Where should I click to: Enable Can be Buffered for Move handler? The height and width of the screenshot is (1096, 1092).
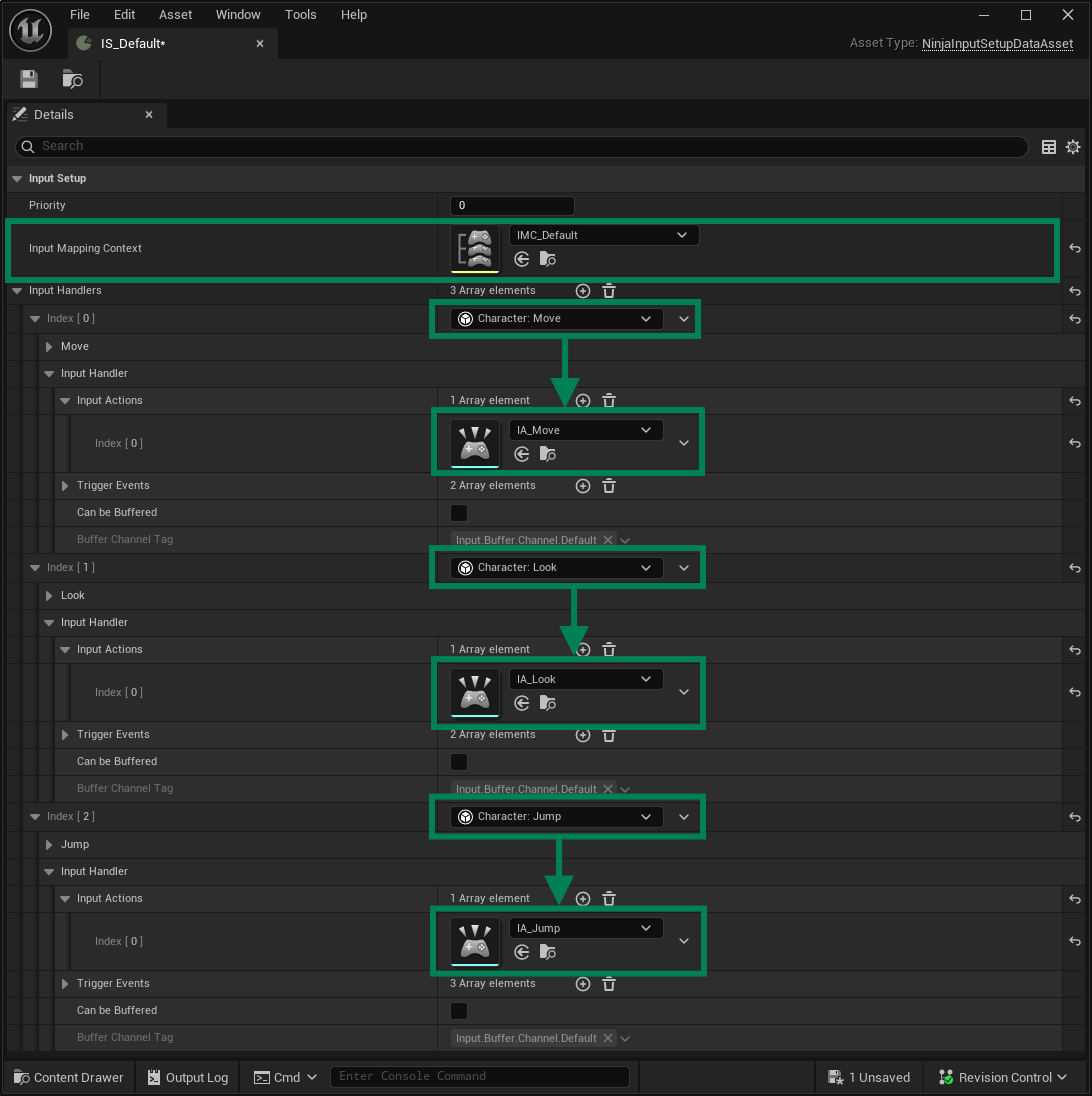coord(458,513)
